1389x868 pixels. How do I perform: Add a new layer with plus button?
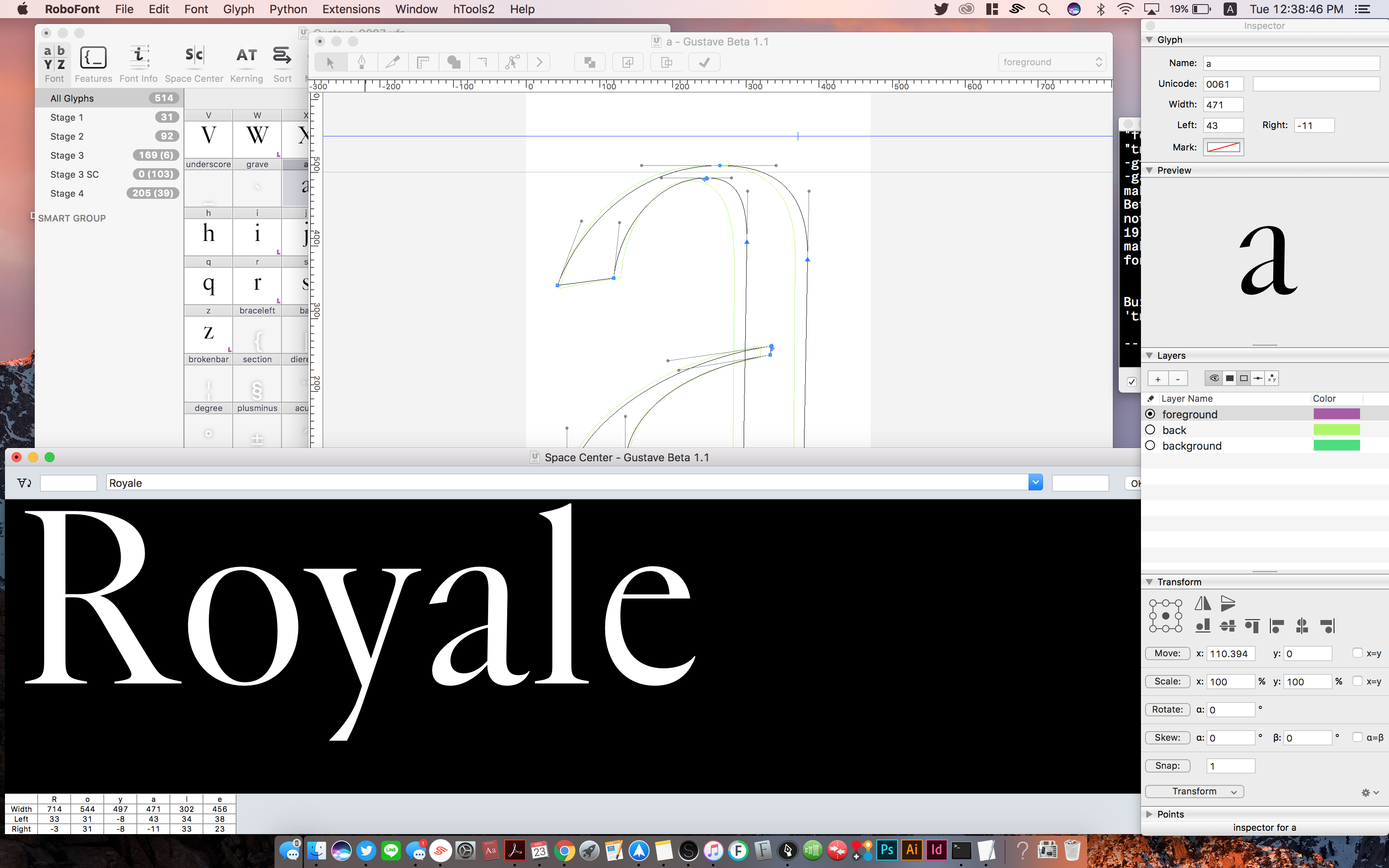pos(1157,379)
